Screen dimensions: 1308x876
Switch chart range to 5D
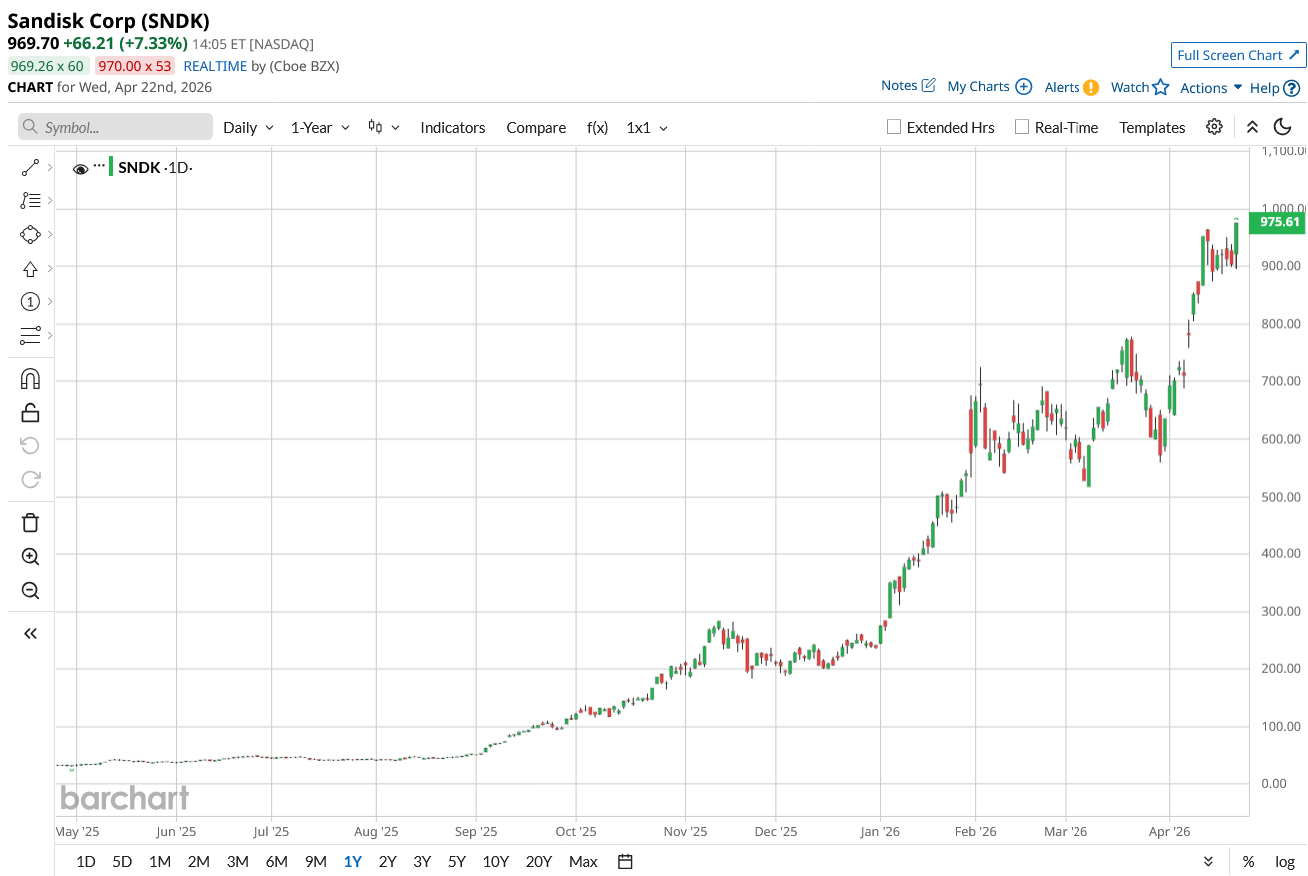[x=122, y=861]
